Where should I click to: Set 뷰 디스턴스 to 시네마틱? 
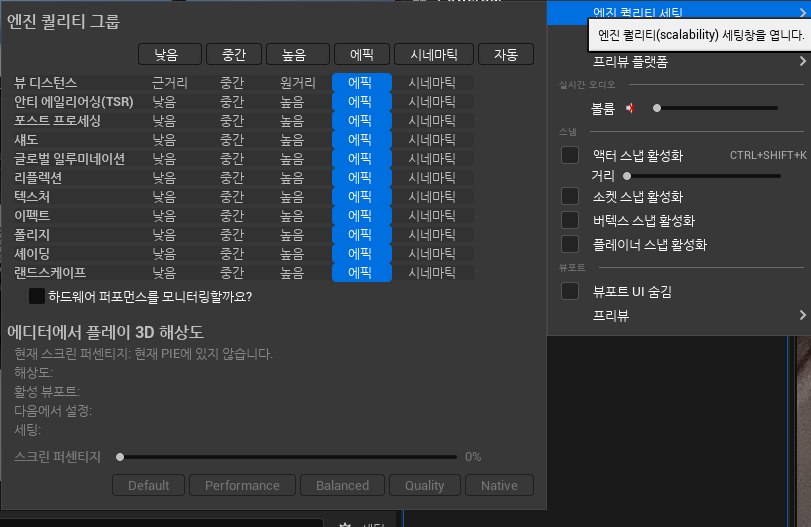tap(432, 83)
